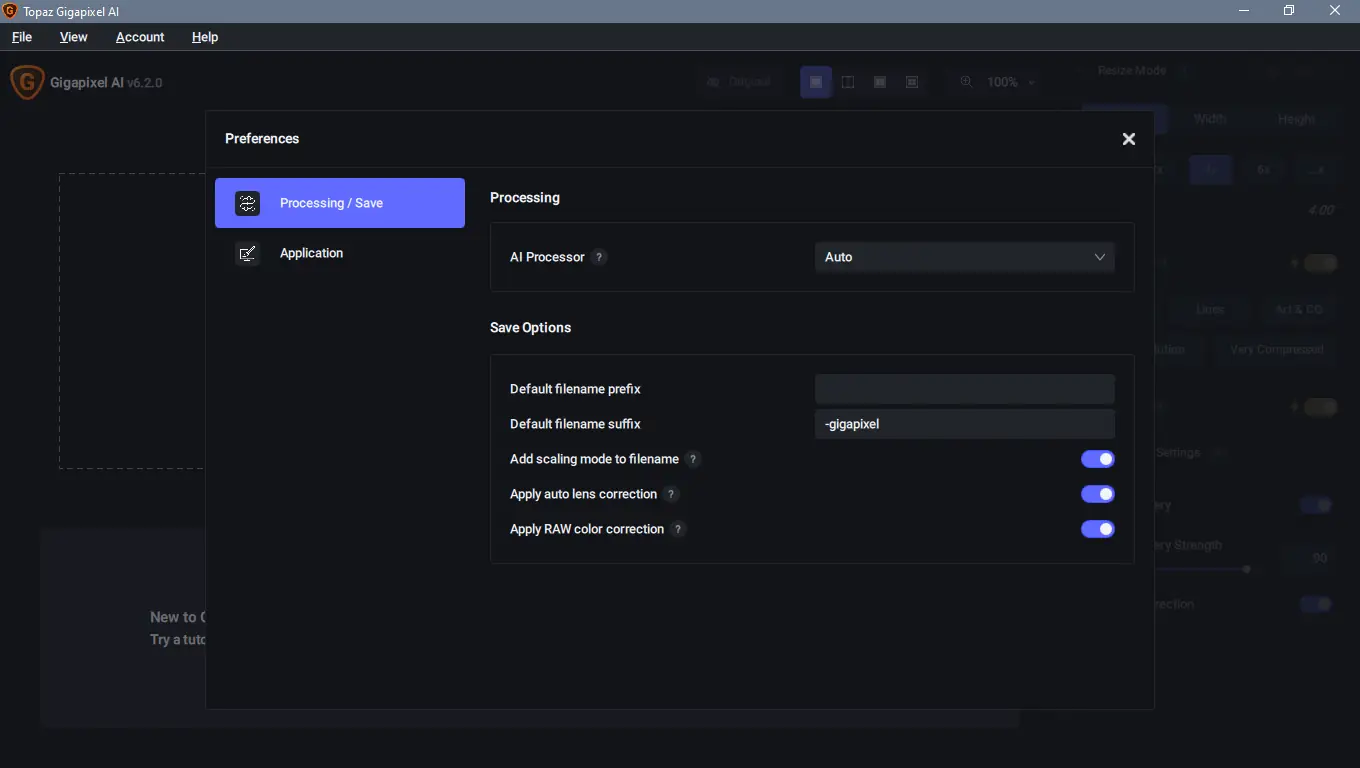Open the View menu
Viewport: 1360px width, 768px height.
(x=74, y=37)
